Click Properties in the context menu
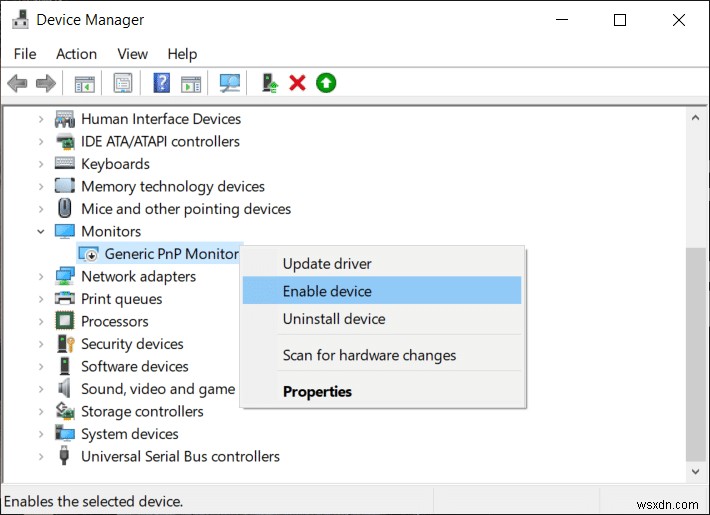 (x=317, y=392)
